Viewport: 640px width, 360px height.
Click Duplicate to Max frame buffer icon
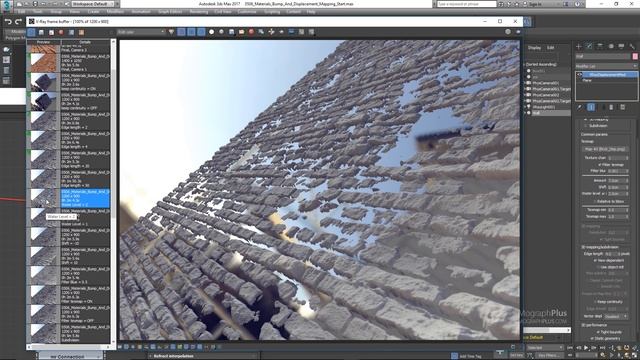coord(261,32)
